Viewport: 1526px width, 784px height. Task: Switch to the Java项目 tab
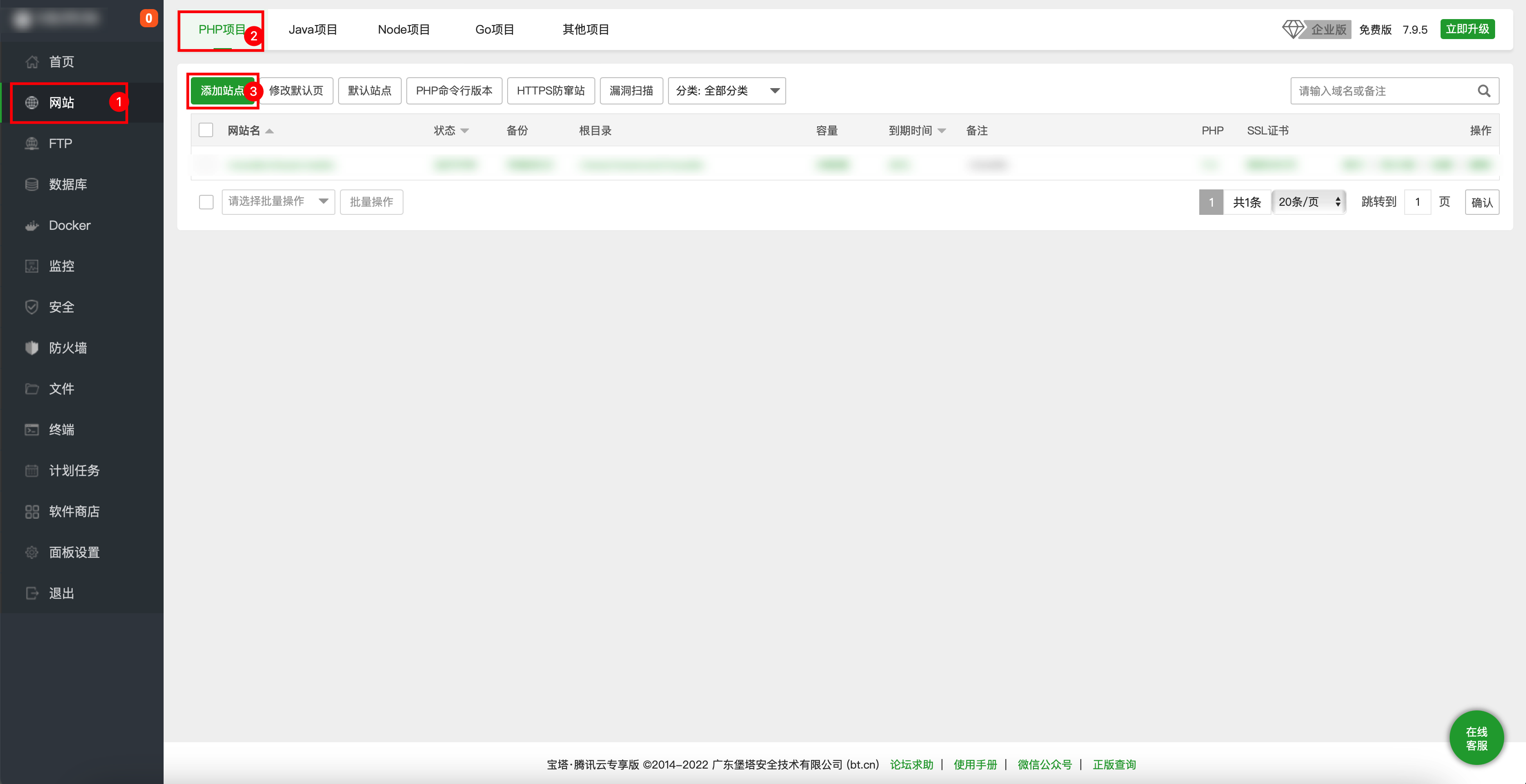(312, 30)
